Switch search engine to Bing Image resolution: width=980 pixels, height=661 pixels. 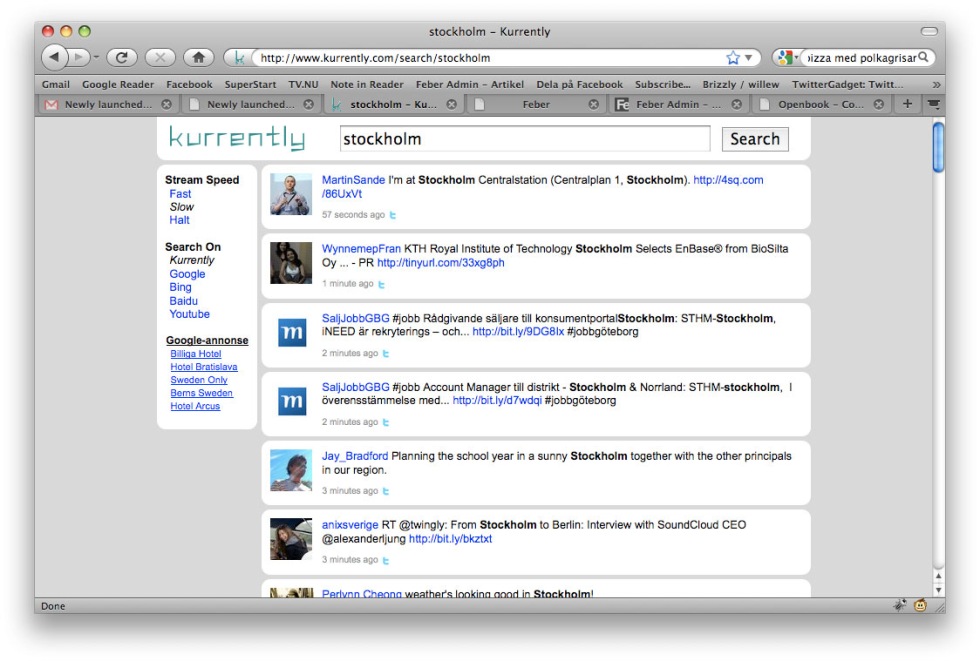coord(180,287)
